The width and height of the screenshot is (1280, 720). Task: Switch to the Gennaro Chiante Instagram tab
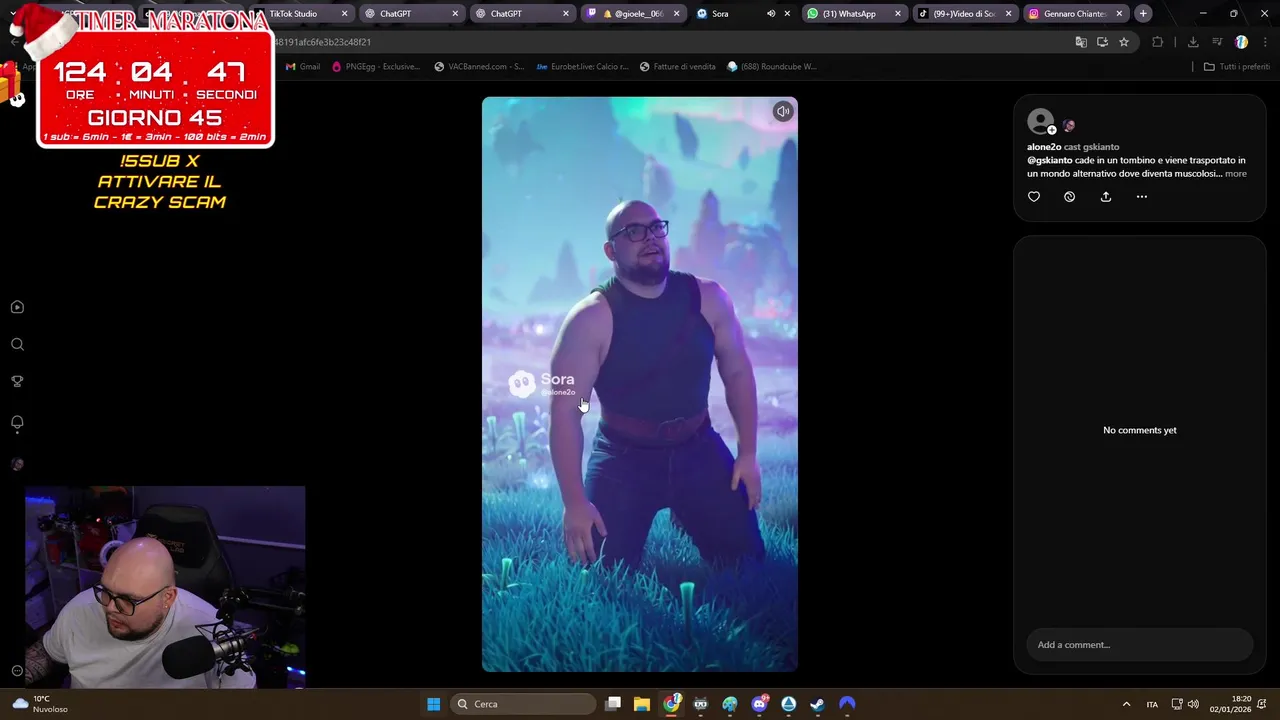coord(1074,14)
